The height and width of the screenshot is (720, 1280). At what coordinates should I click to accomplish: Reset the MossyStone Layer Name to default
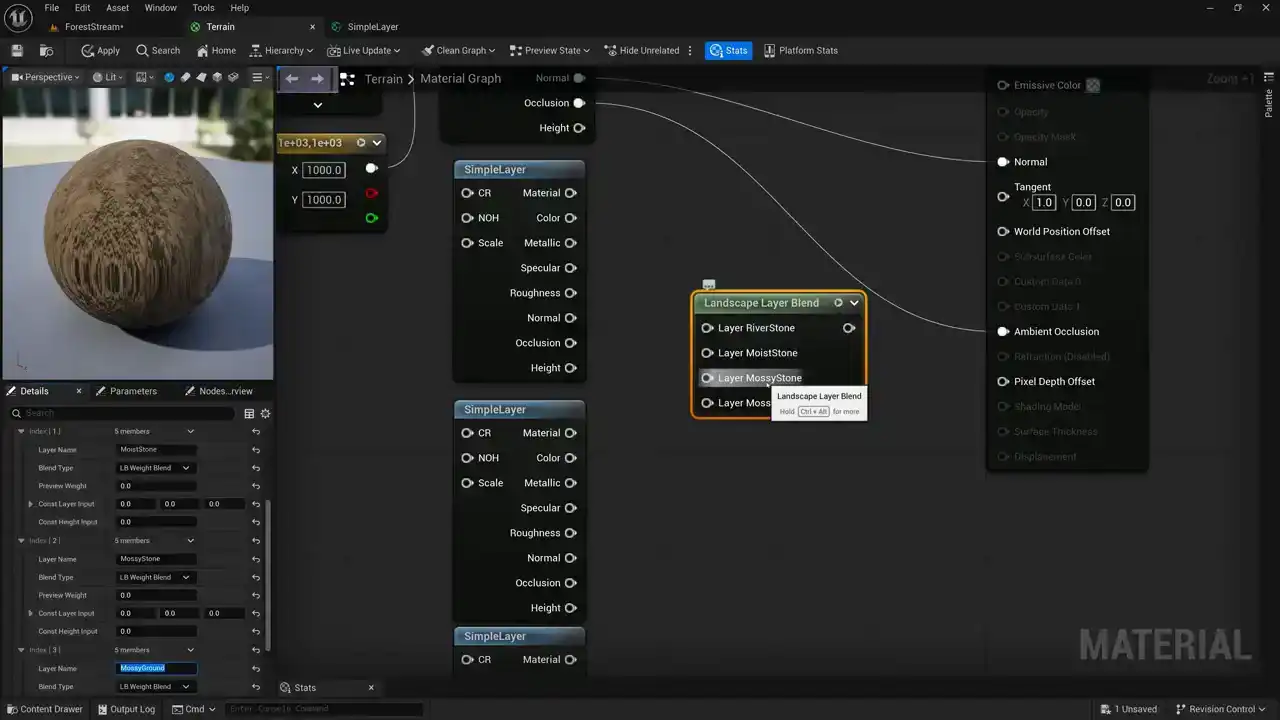256,559
